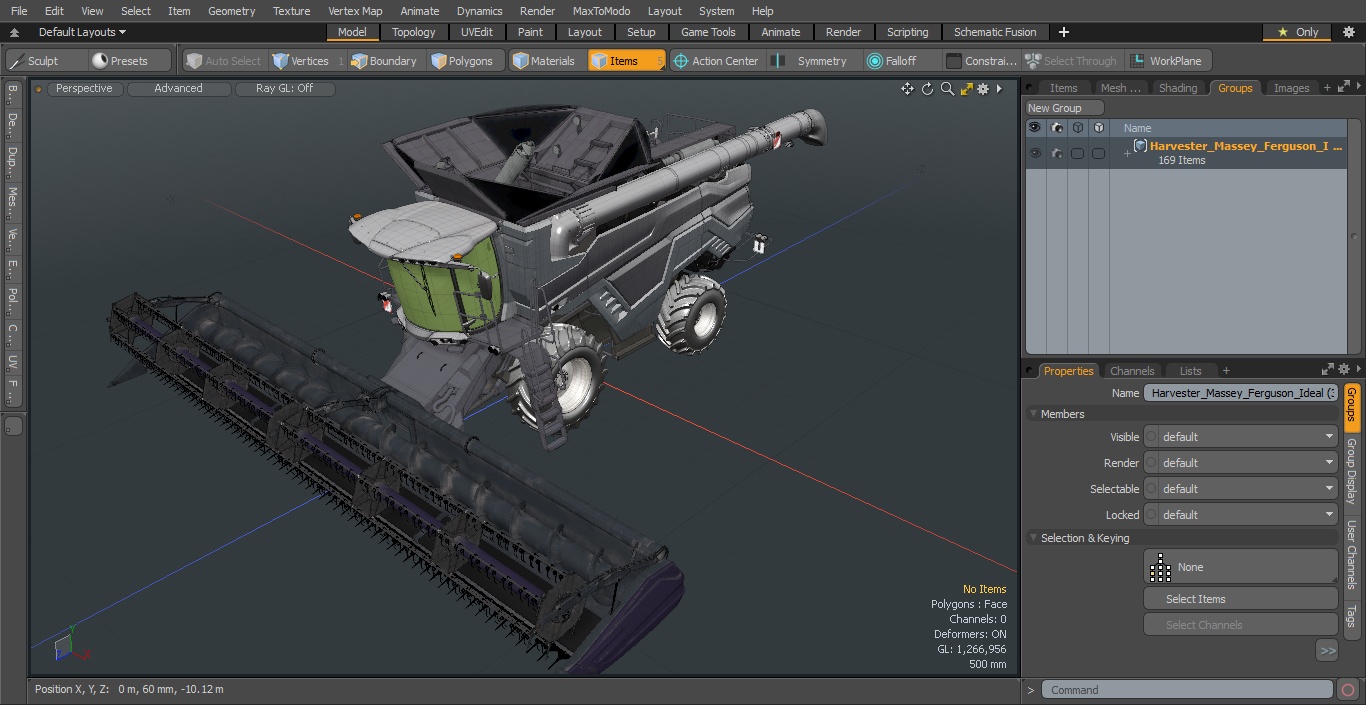Open the Render members dropdown
The height and width of the screenshot is (705, 1366).
tap(1241, 463)
